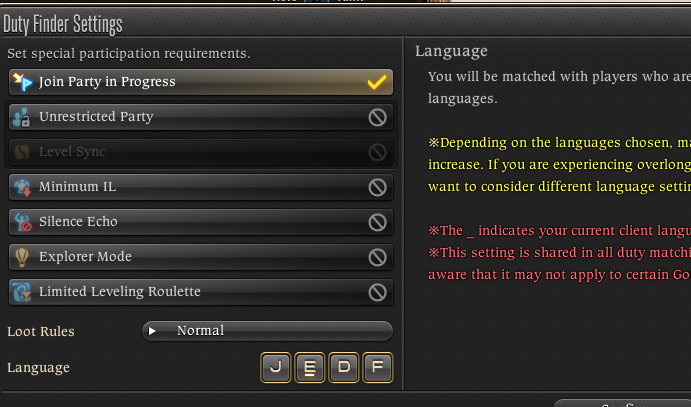Click the greyed Level Sync icon

[22, 152]
